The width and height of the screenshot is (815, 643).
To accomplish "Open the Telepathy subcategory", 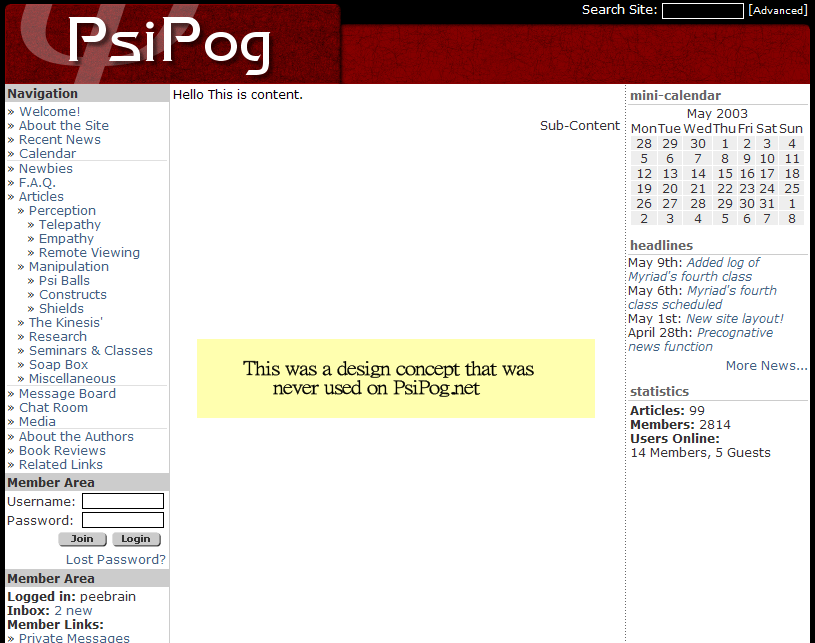I will click(x=70, y=225).
